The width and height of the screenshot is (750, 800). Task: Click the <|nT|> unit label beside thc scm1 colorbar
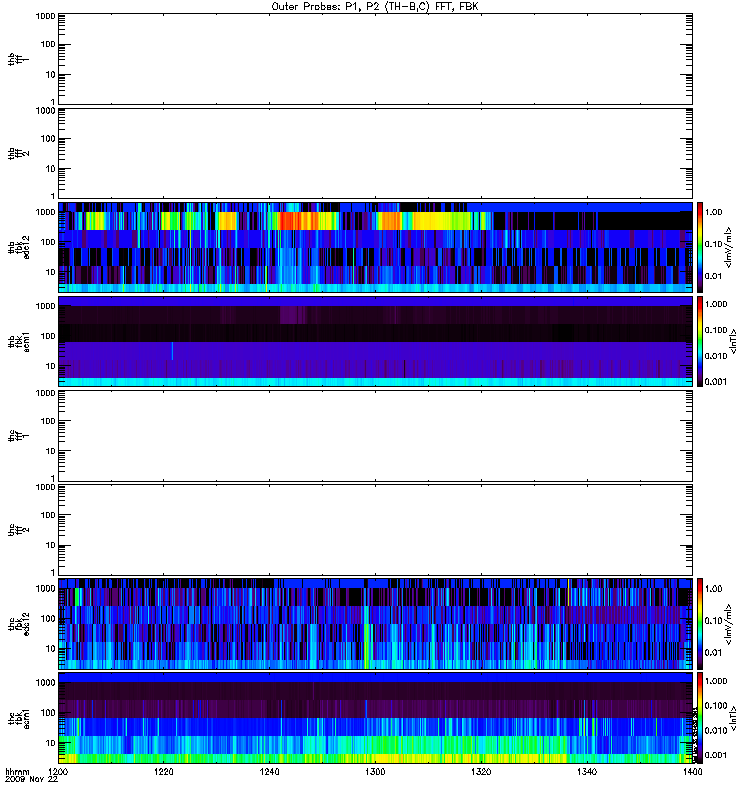(733, 718)
